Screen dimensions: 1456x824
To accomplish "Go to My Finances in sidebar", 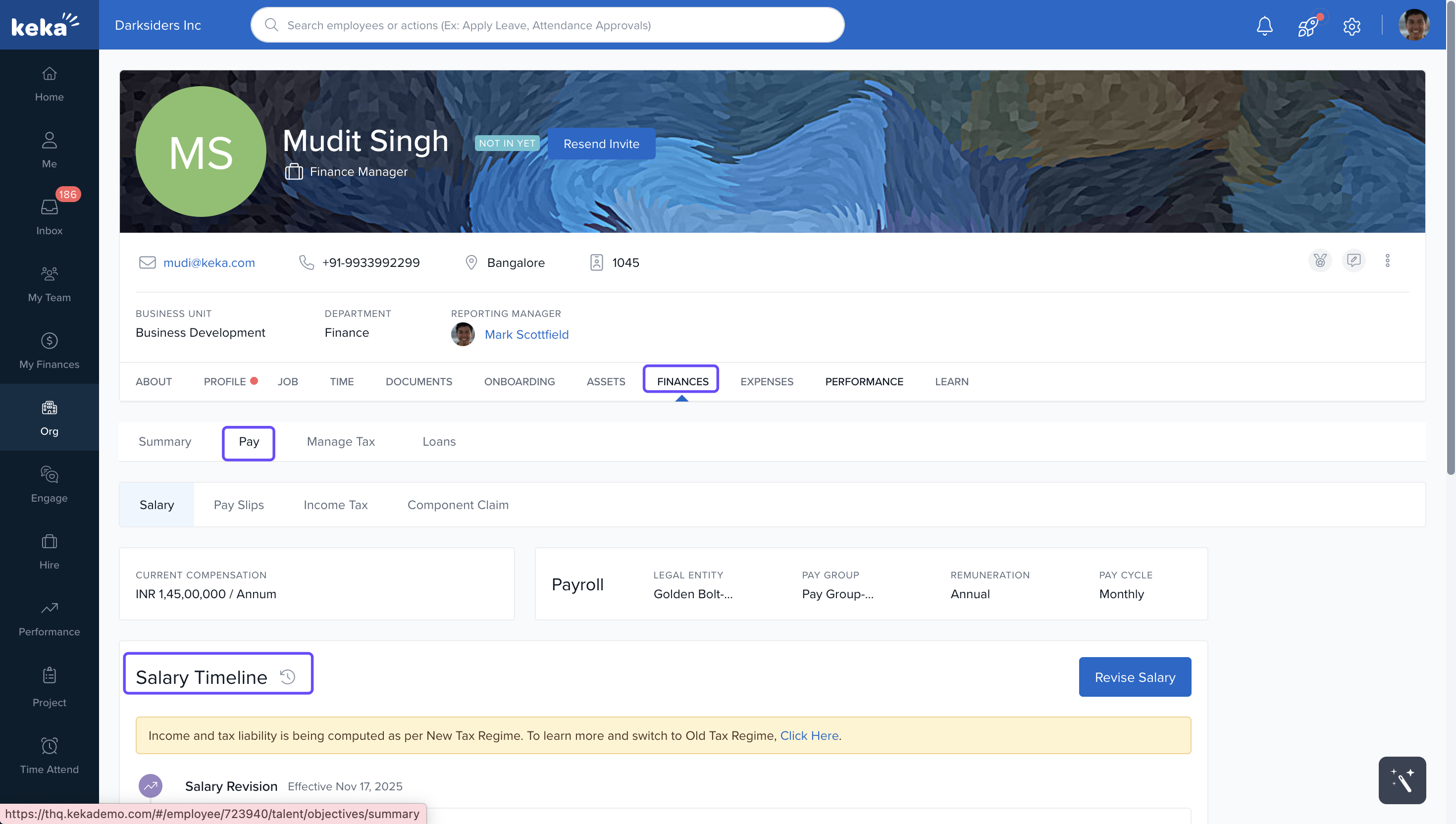I will coord(49,350).
